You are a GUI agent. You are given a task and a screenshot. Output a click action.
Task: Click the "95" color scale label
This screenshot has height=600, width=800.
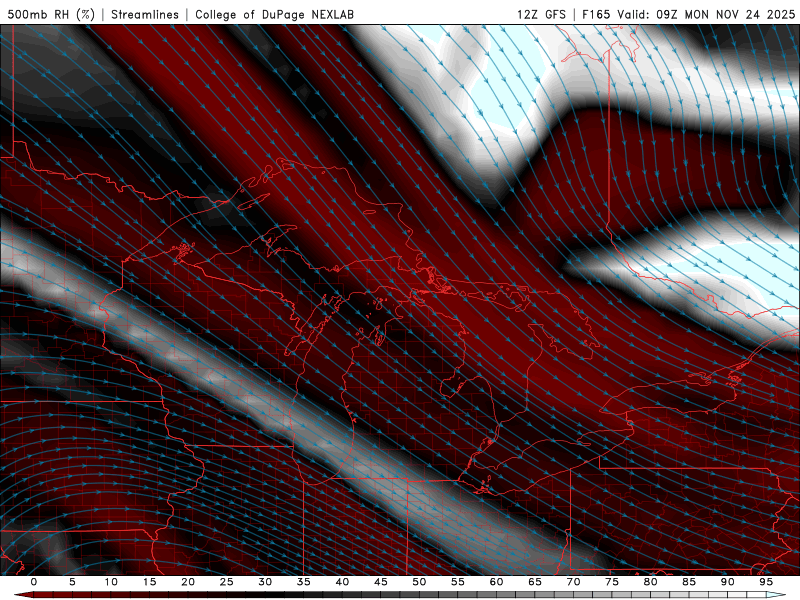(x=765, y=582)
